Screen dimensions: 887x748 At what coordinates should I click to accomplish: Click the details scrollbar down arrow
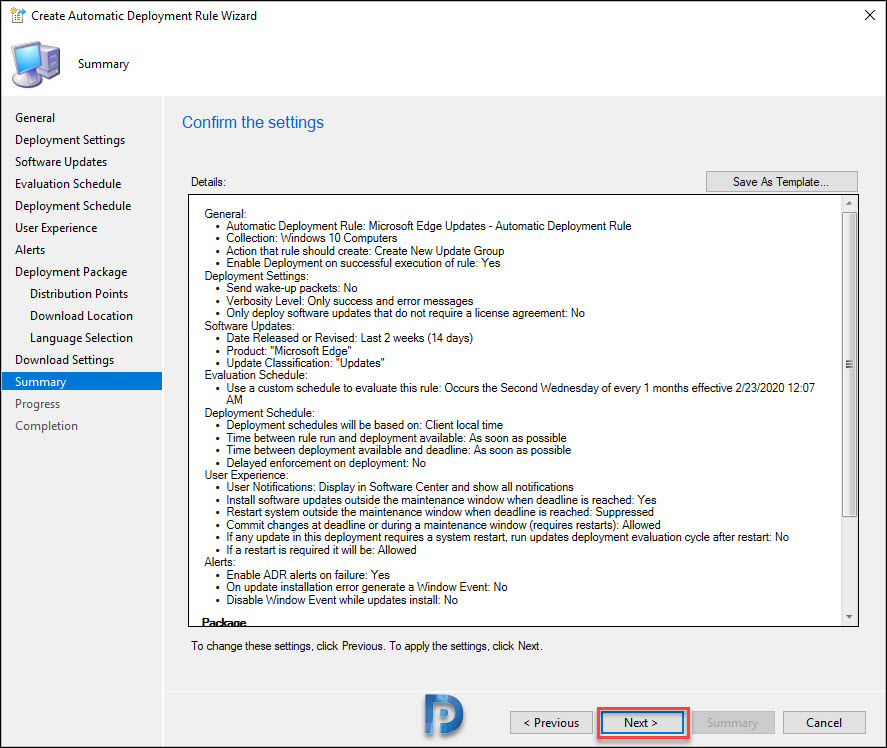[x=849, y=617]
